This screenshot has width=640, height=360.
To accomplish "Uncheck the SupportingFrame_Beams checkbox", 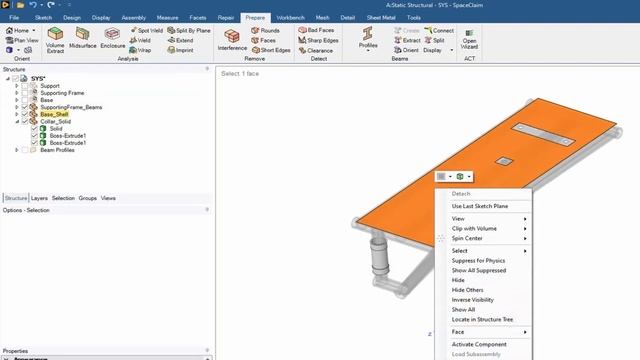I will click(x=25, y=107).
